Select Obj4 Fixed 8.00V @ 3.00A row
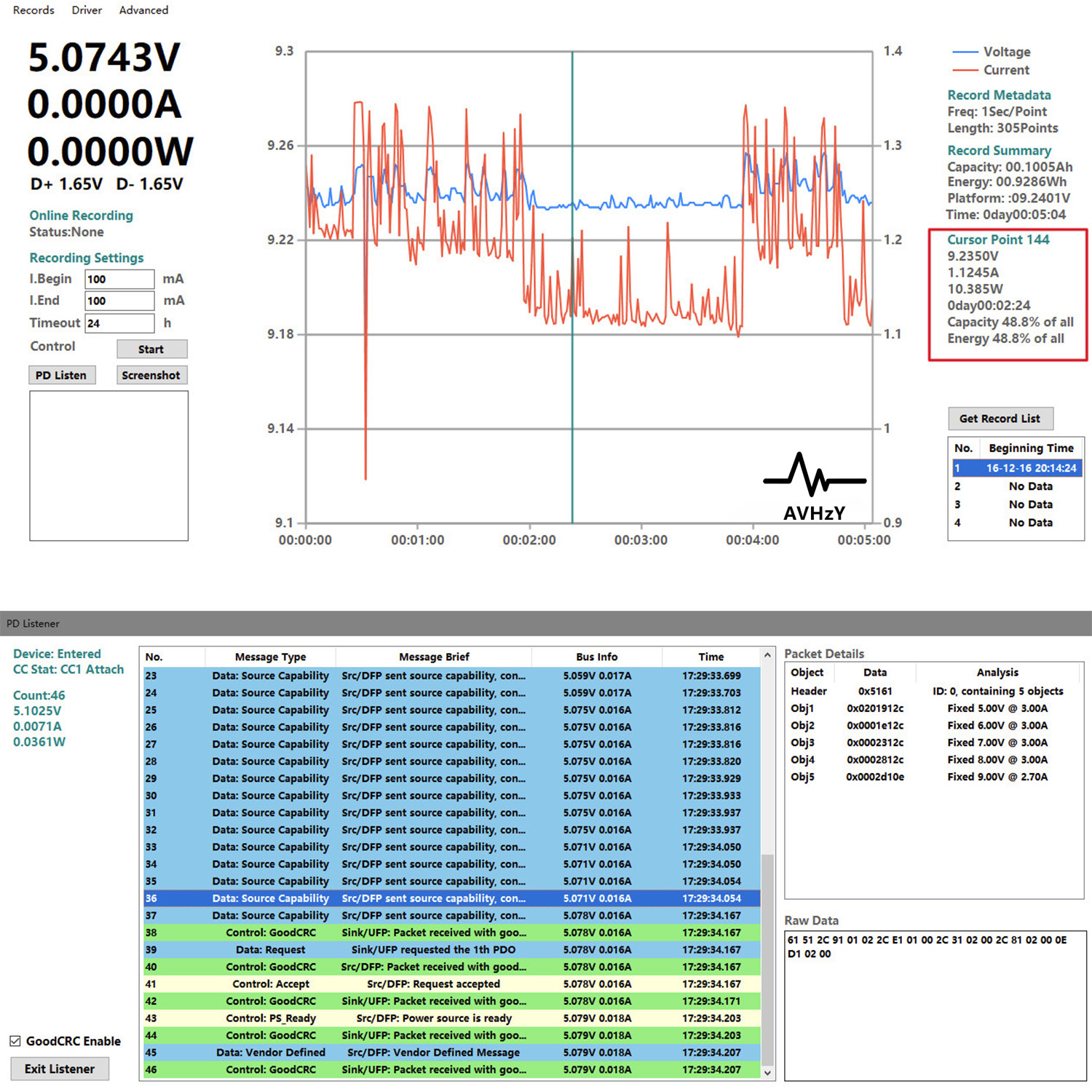1092x1092 pixels. point(933,760)
